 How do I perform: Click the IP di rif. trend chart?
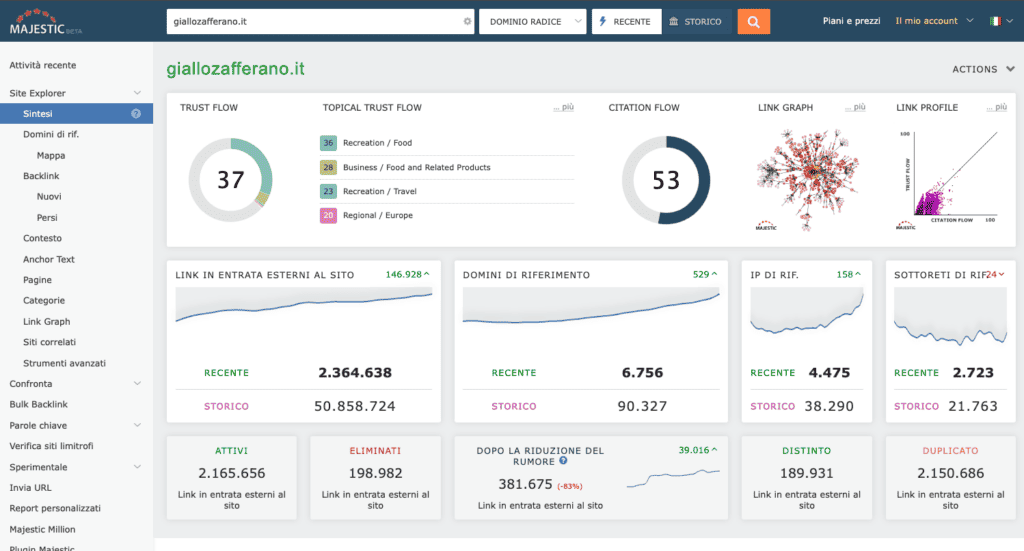coord(807,312)
